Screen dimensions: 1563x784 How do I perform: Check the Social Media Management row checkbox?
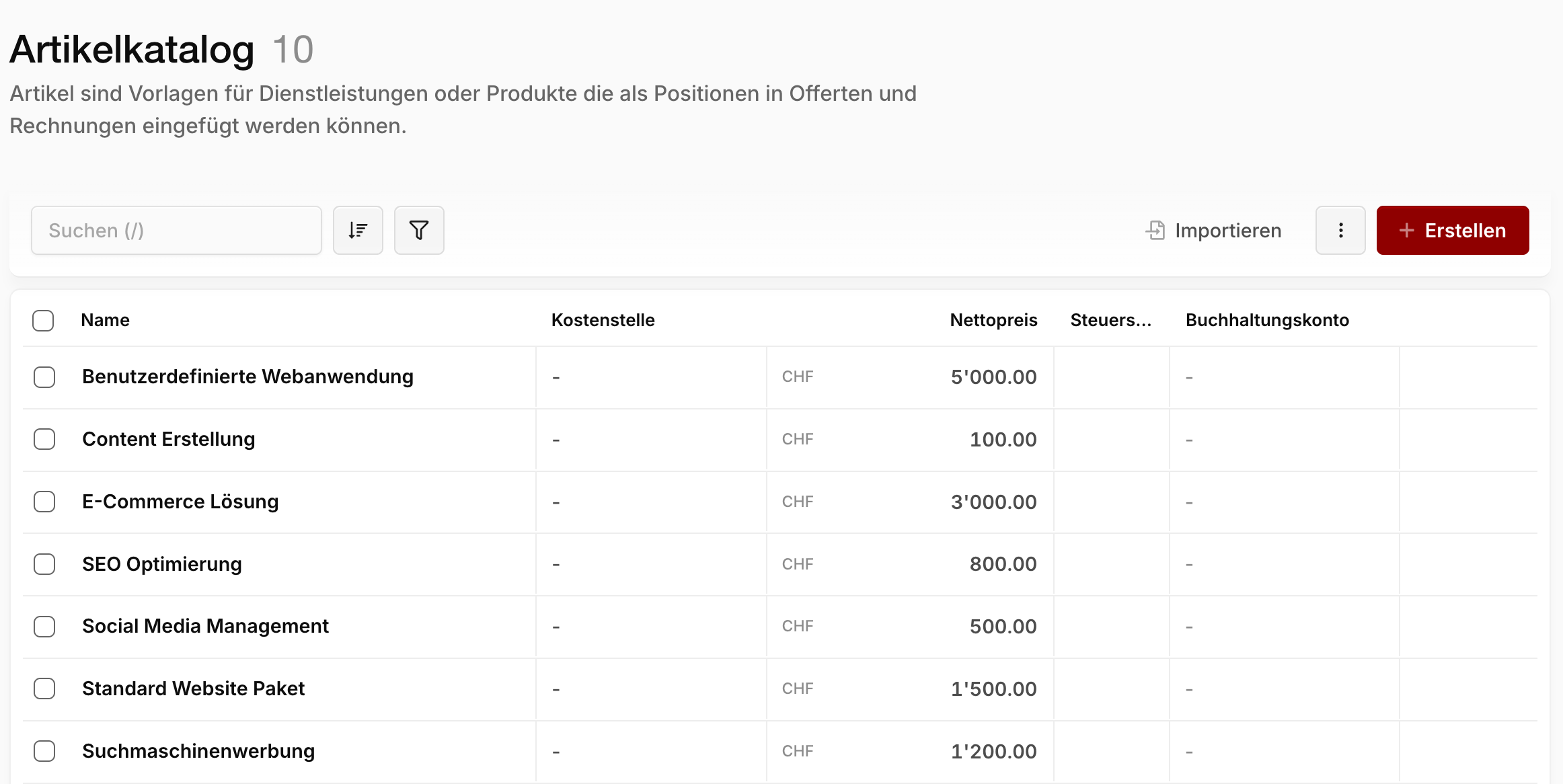44,627
